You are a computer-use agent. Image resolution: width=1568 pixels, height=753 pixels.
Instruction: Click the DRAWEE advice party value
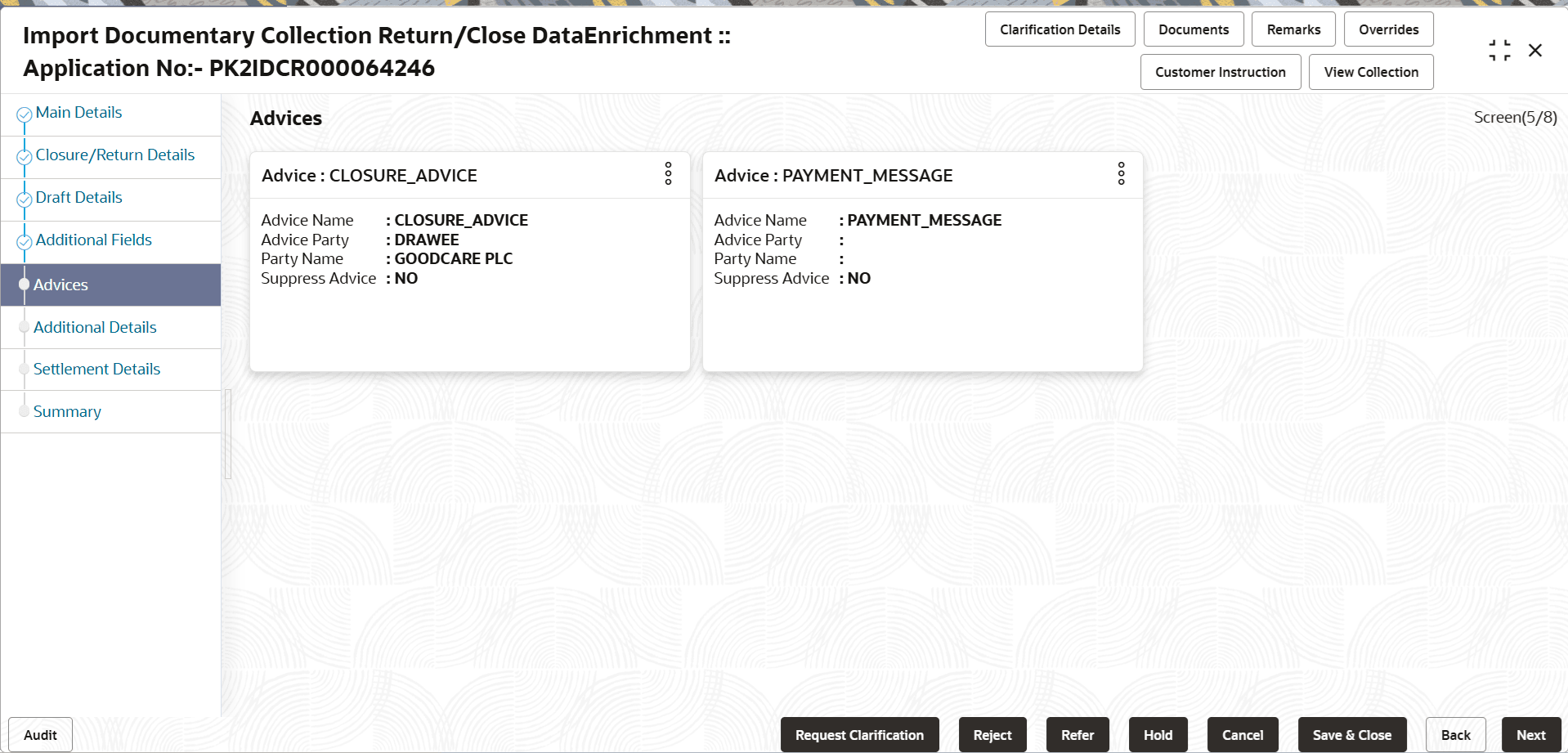point(427,240)
